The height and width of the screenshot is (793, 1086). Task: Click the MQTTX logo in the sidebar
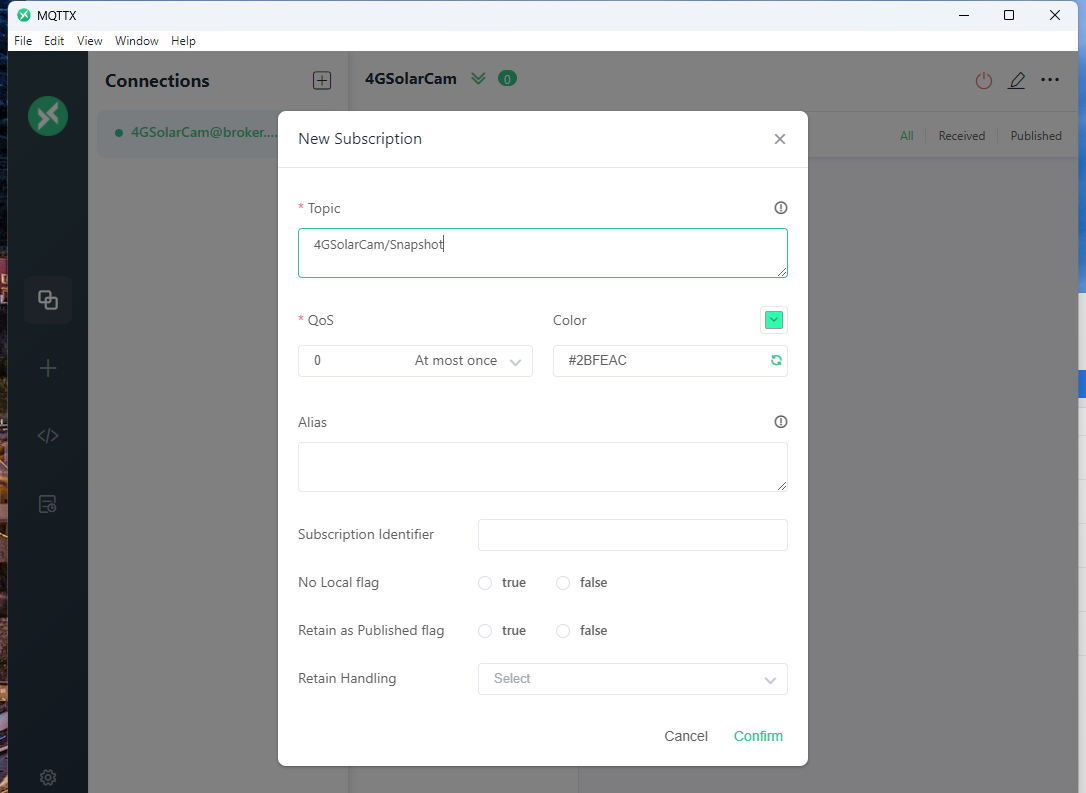(x=48, y=116)
